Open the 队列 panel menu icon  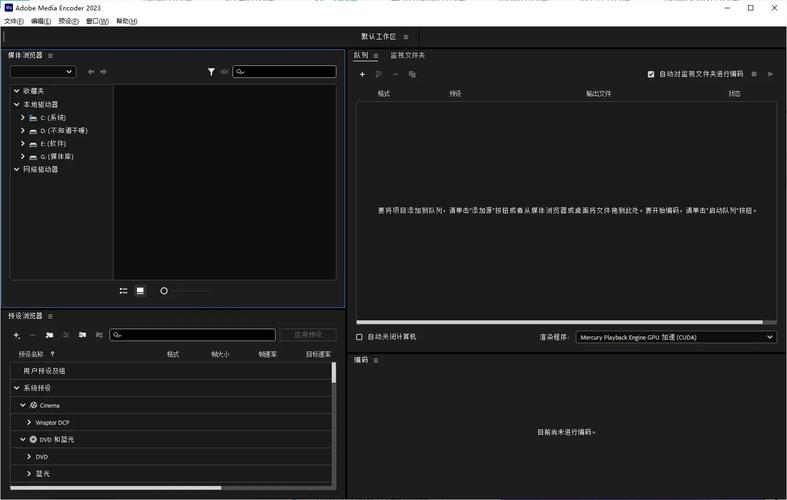pos(376,56)
